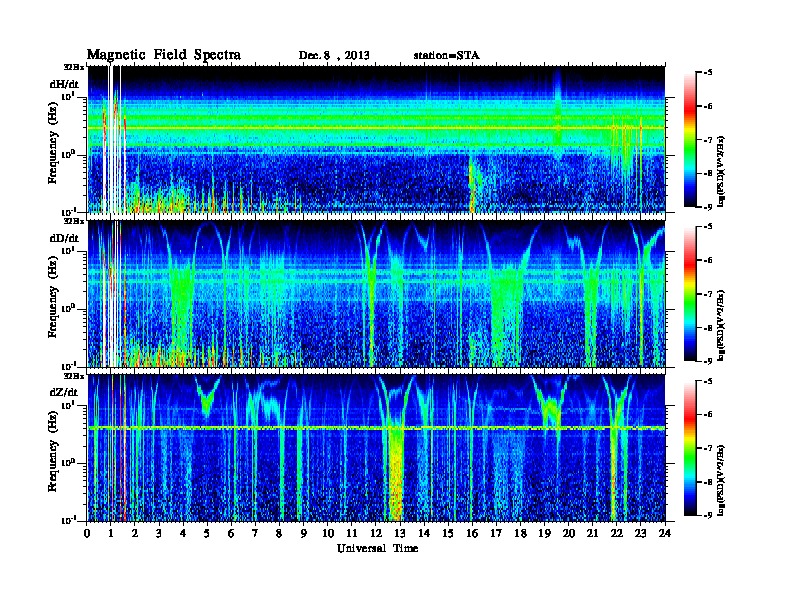Click "-9" on the dH/dt color bar scale
Viewport: 792px width, 612px height.
(x=707, y=207)
